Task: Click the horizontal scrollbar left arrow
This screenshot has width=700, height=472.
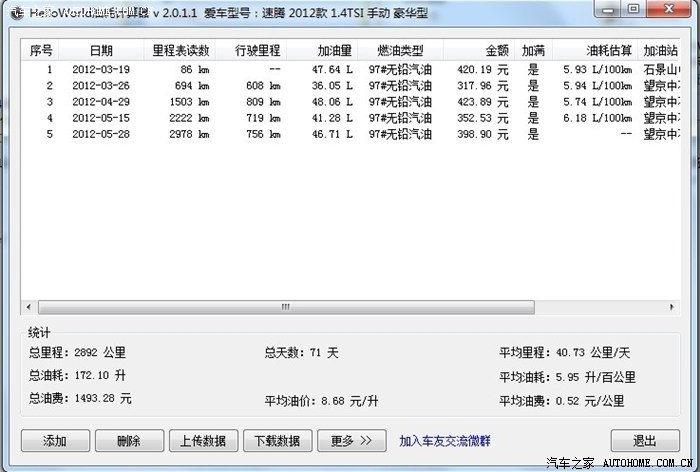Action: click(29, 307)
